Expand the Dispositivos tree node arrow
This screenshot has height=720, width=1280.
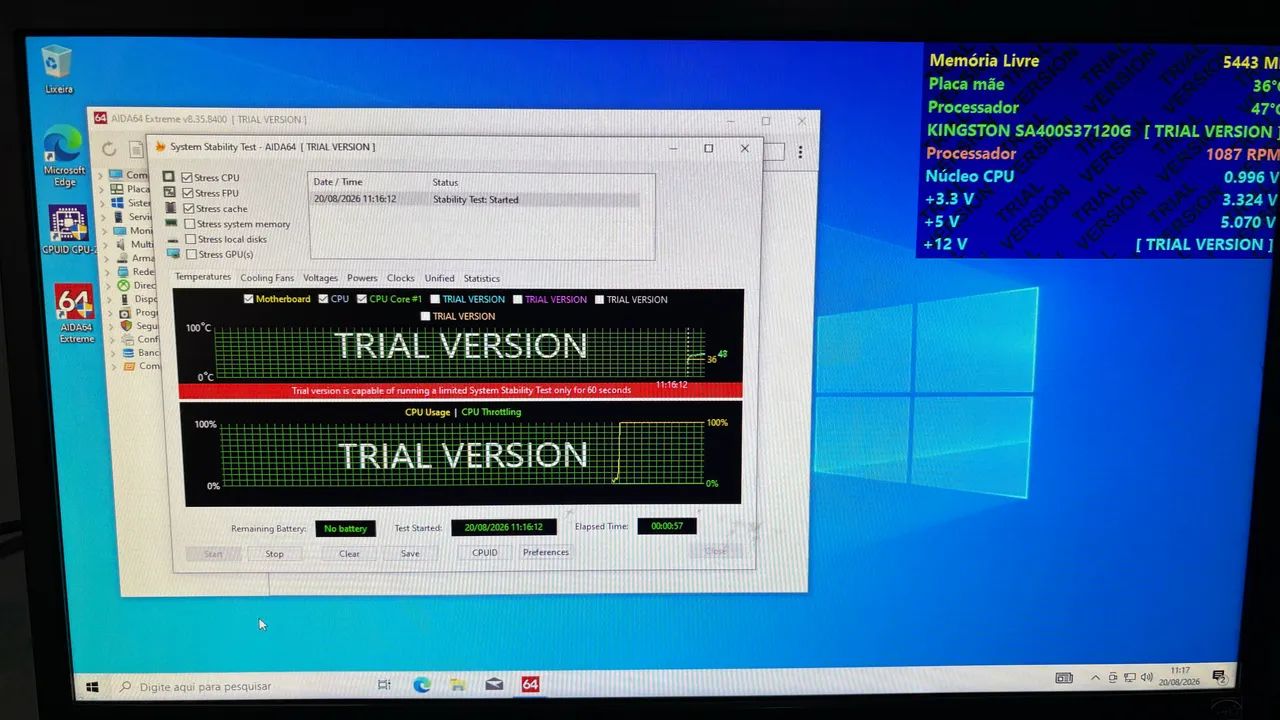(110, 299)
